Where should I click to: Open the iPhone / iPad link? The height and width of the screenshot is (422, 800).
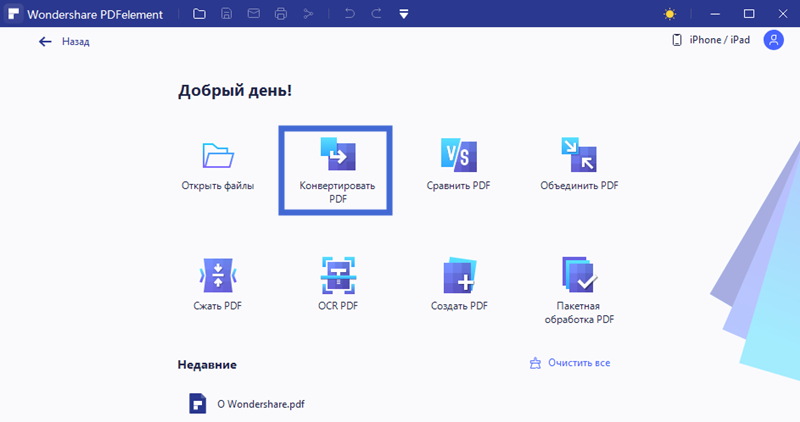click(x=711, y=40)
